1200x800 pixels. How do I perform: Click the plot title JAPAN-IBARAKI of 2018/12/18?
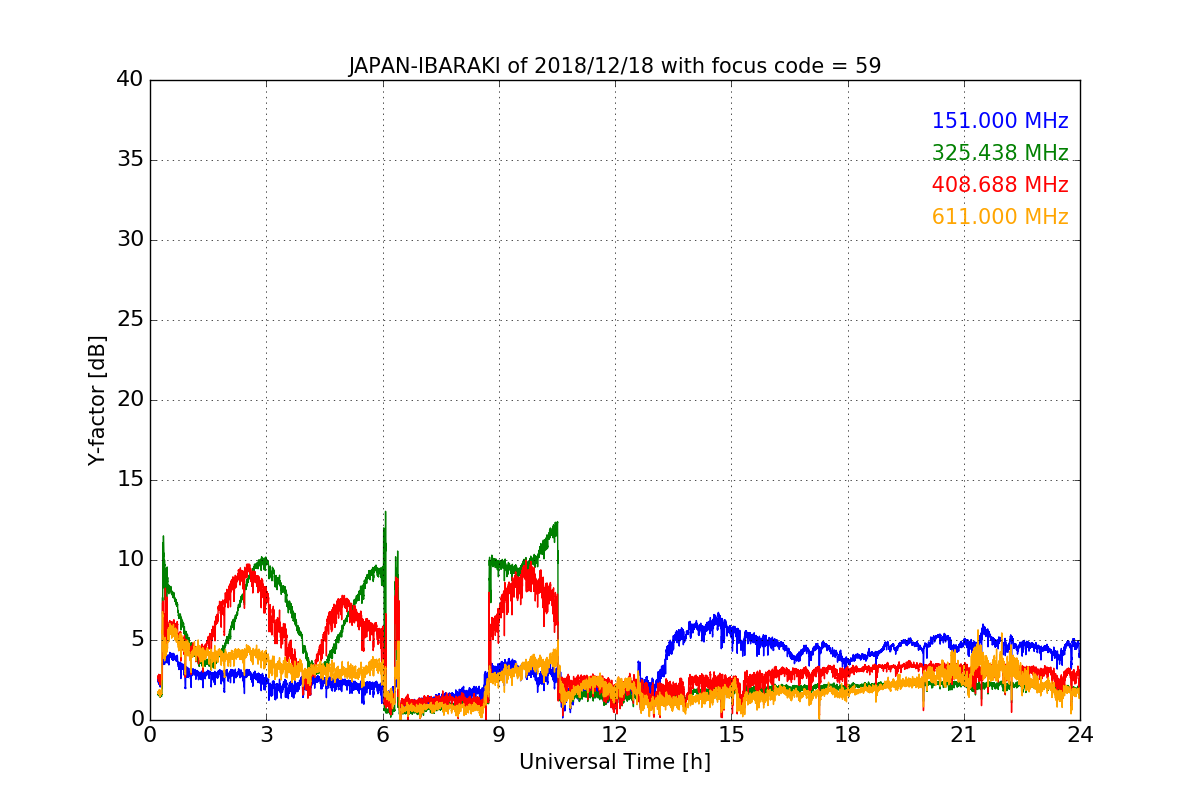[614, 66]
